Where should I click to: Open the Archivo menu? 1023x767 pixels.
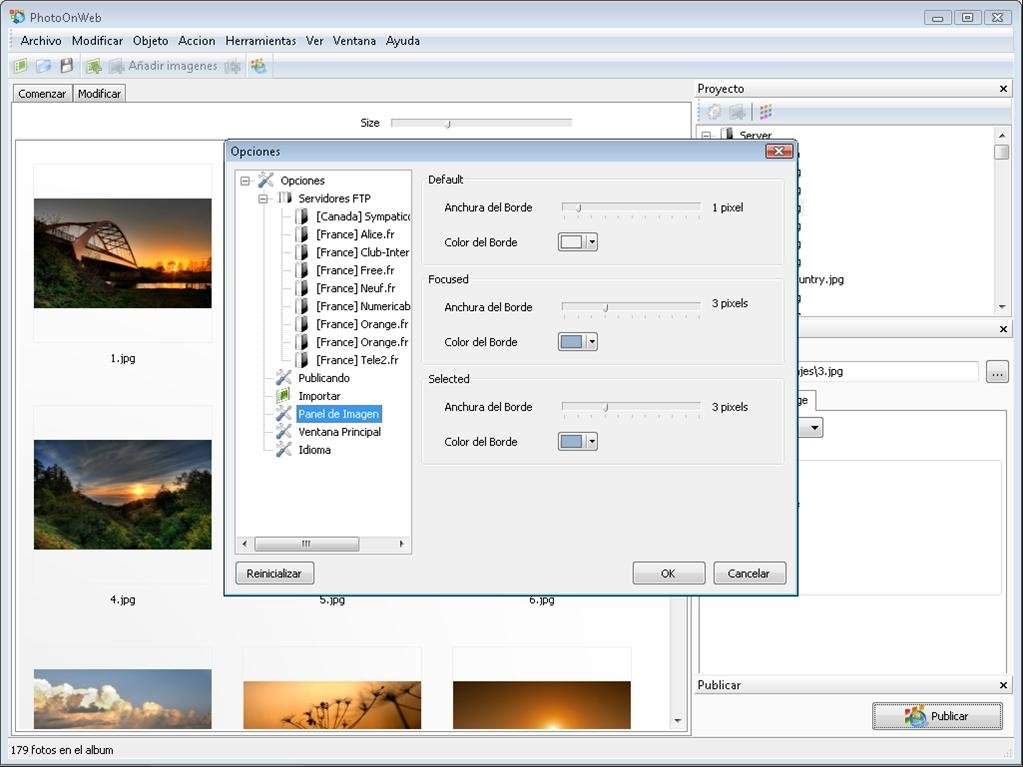41,40
